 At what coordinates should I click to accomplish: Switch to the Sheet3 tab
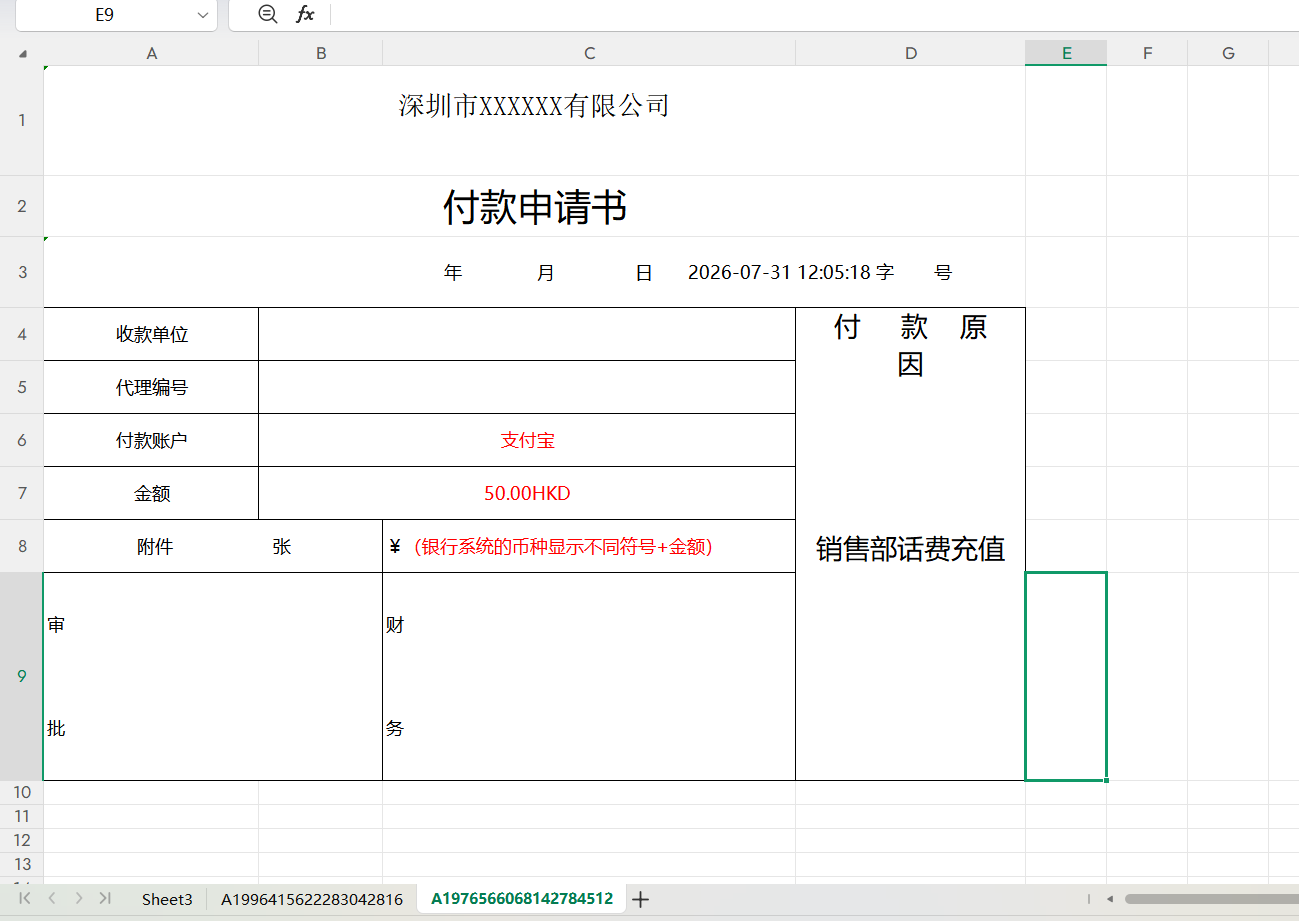point(167,899)
